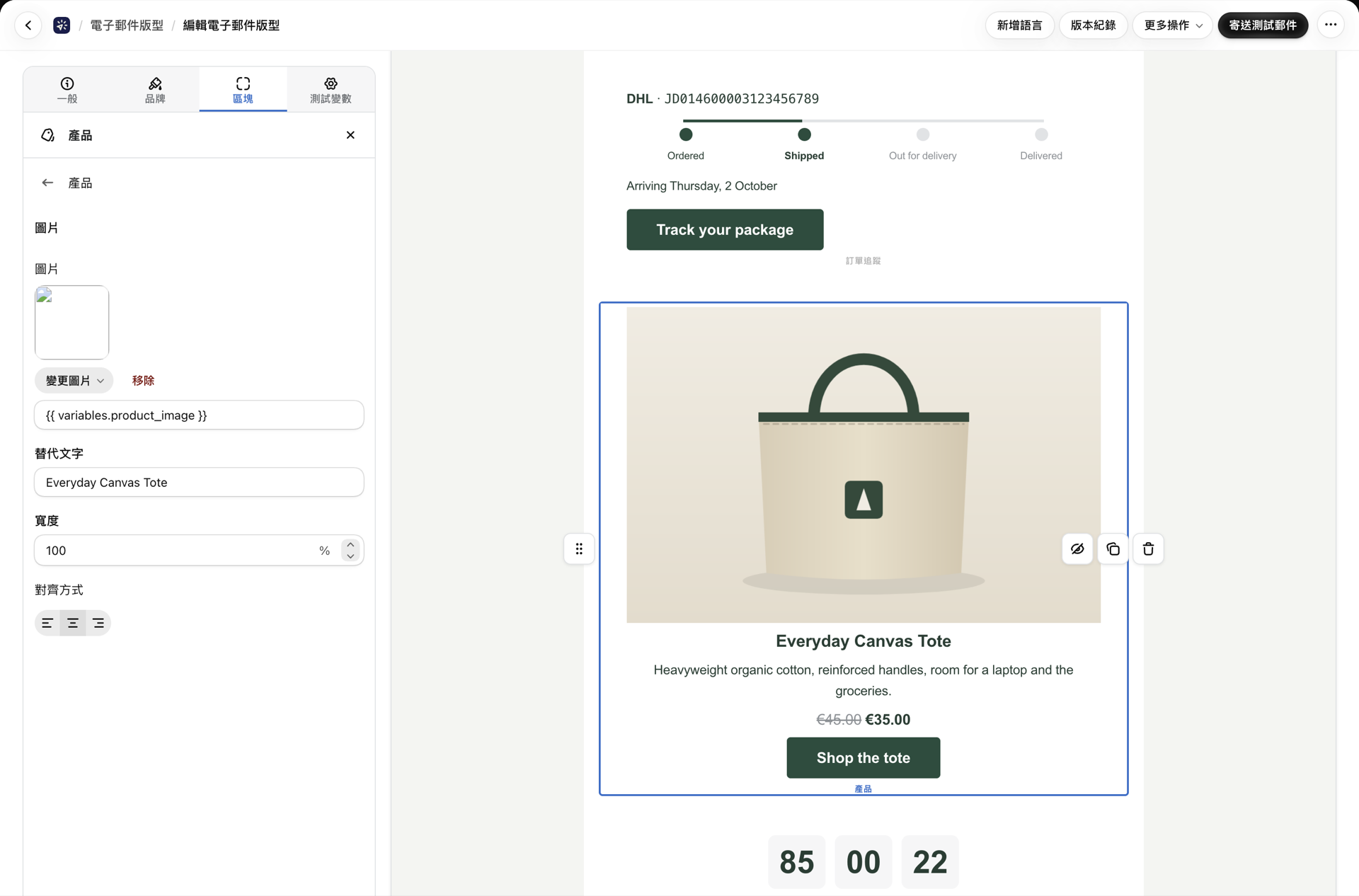Click the 替代文字 input field
The image size is (1359, 896).
click(199, 483)
